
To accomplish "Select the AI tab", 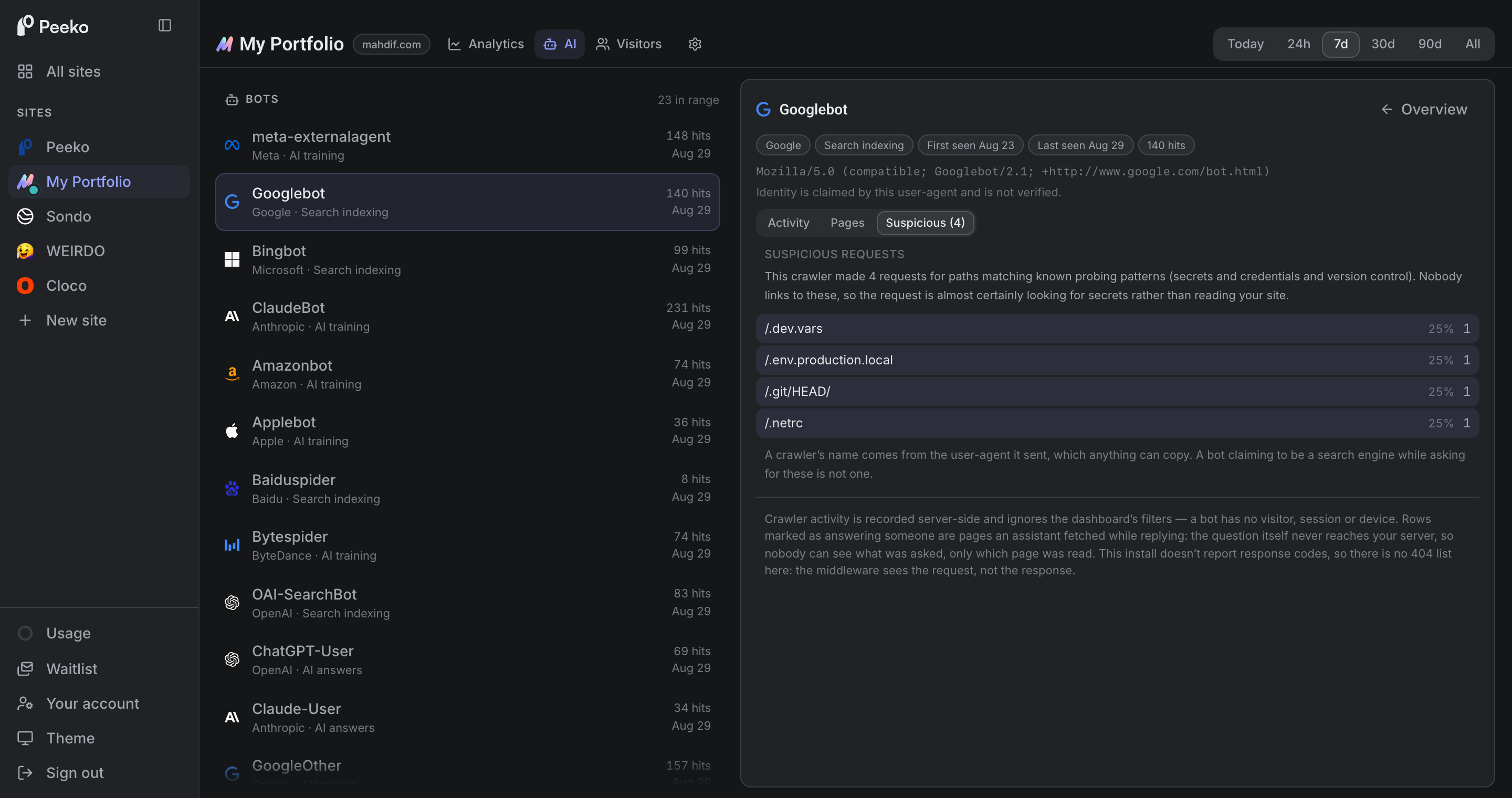I will (559, 44).
